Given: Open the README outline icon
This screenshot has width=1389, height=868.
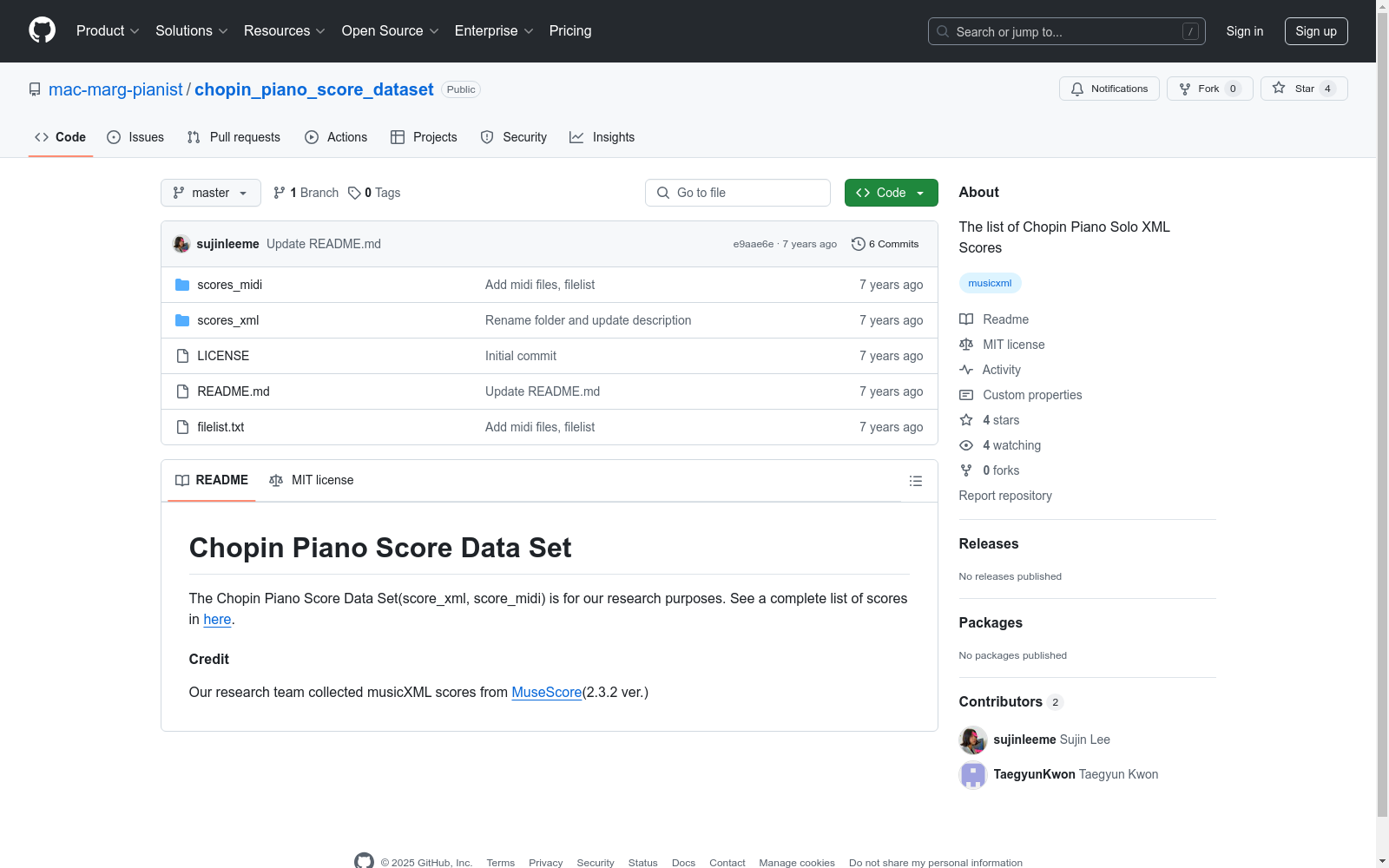Looking at the screenshot, I should [x=915, y=481].
